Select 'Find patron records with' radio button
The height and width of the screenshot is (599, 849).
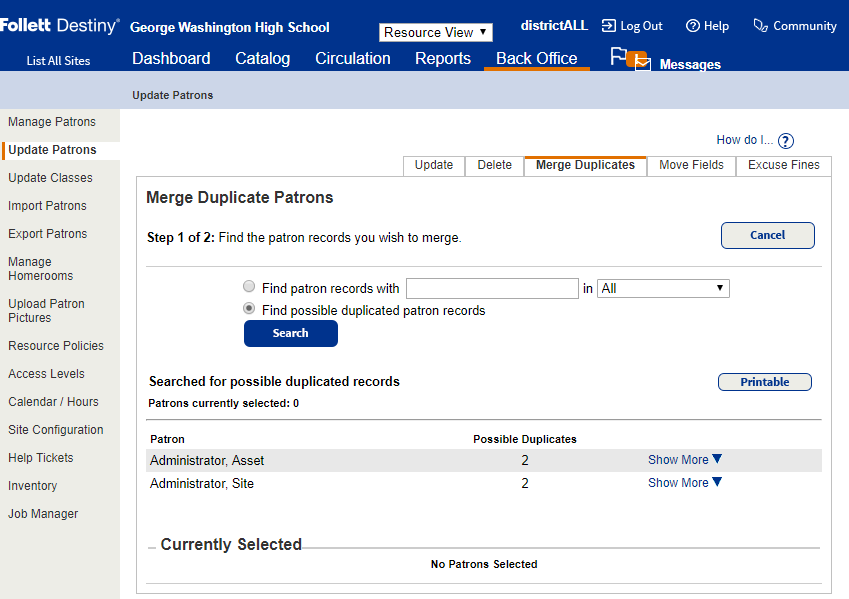(x=249, y=288)
